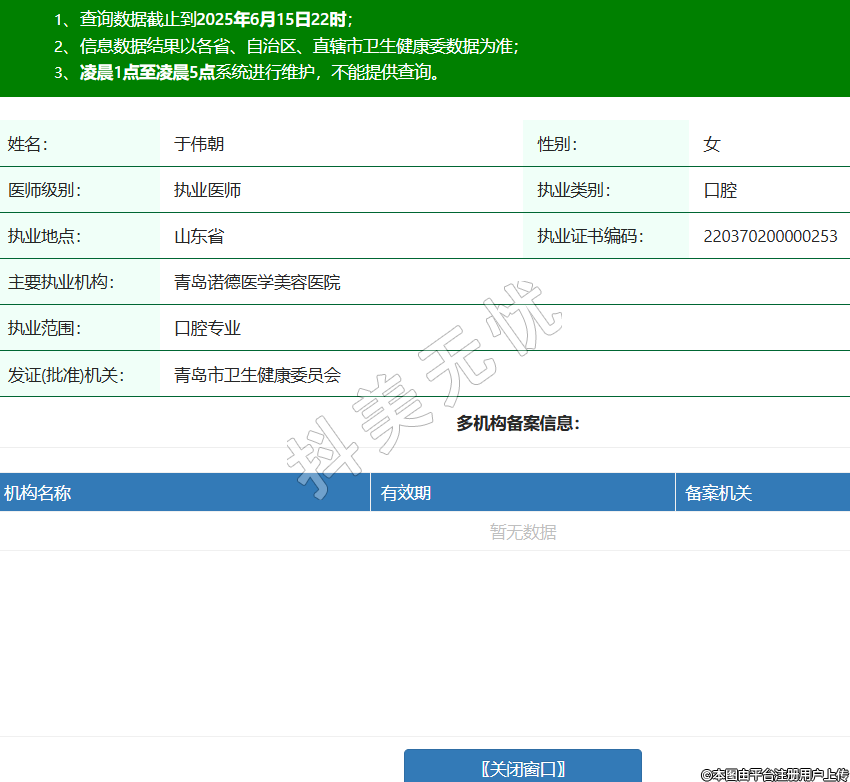The width and height of the screenshot is (850, 782).
Task: Click the 执业地点 value 山东省
Action: (199, 236)
